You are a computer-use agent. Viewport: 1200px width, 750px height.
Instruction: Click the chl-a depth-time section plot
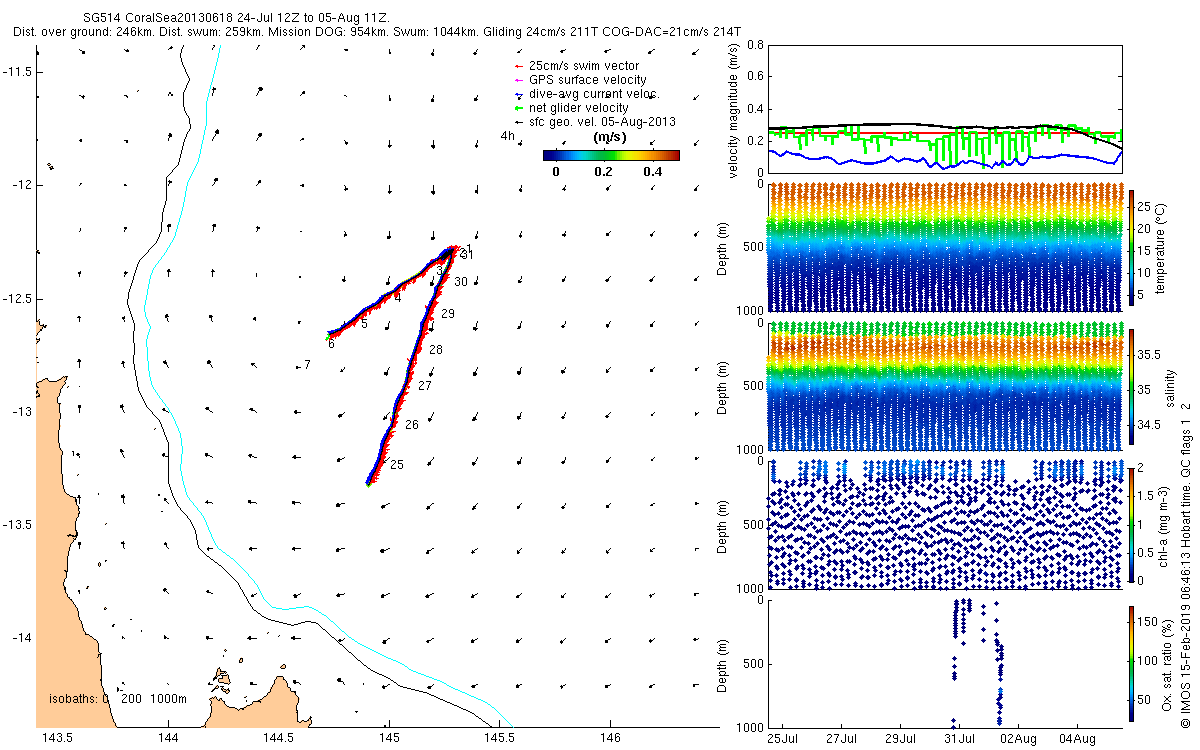(x=944, y=524)
